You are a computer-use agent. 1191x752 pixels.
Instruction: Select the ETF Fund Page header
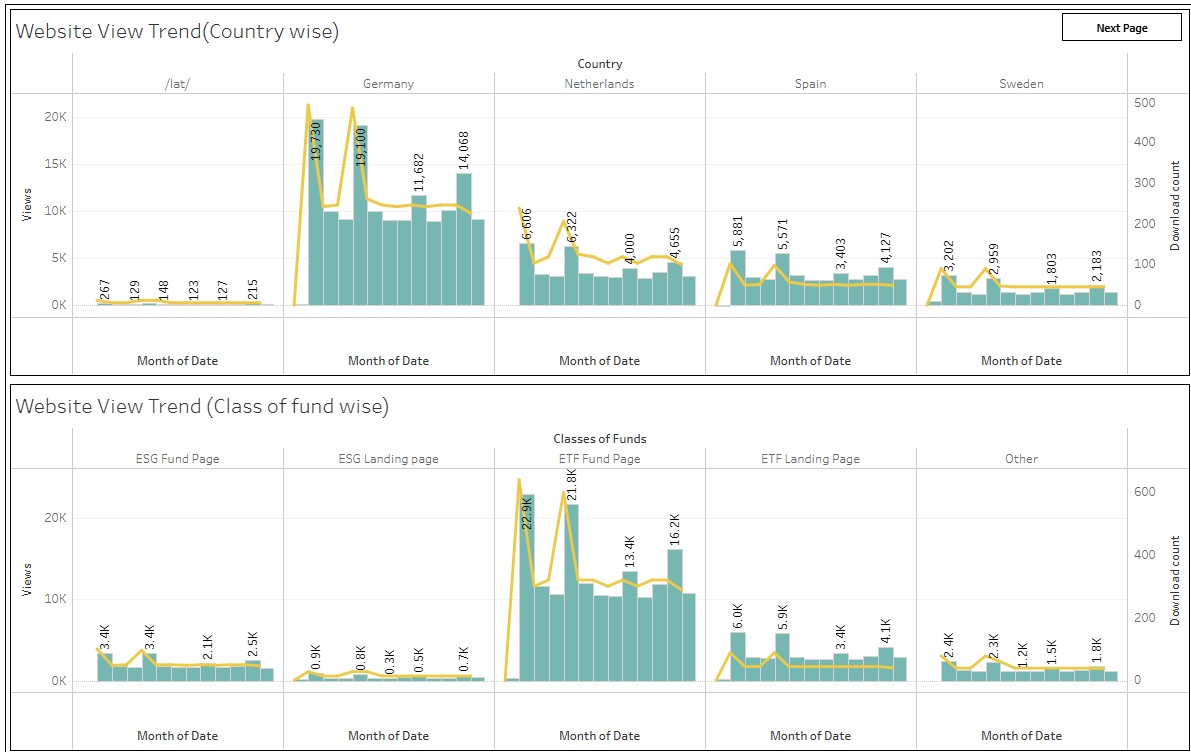[x=599, y=459]
